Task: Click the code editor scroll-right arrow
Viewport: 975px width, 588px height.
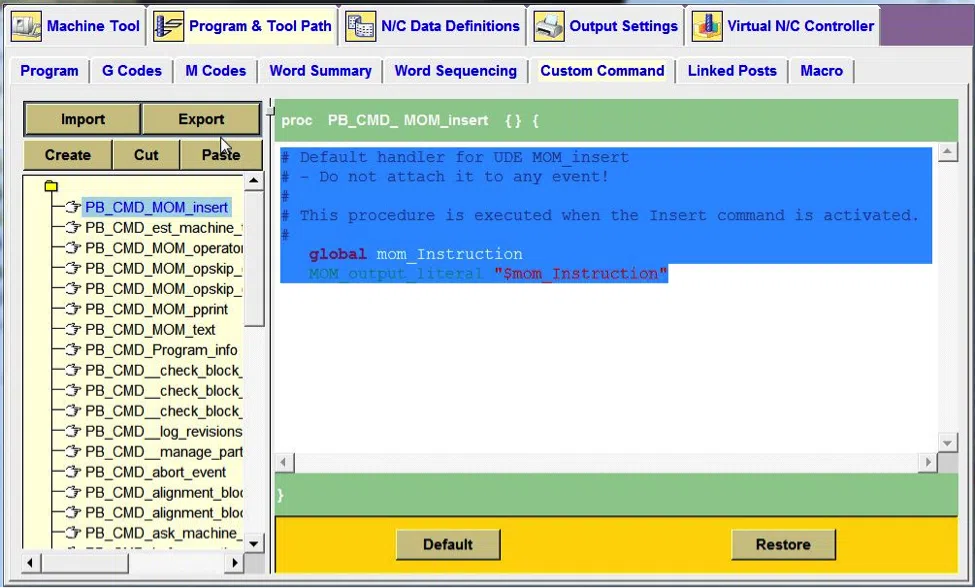Action: point(928,462)
